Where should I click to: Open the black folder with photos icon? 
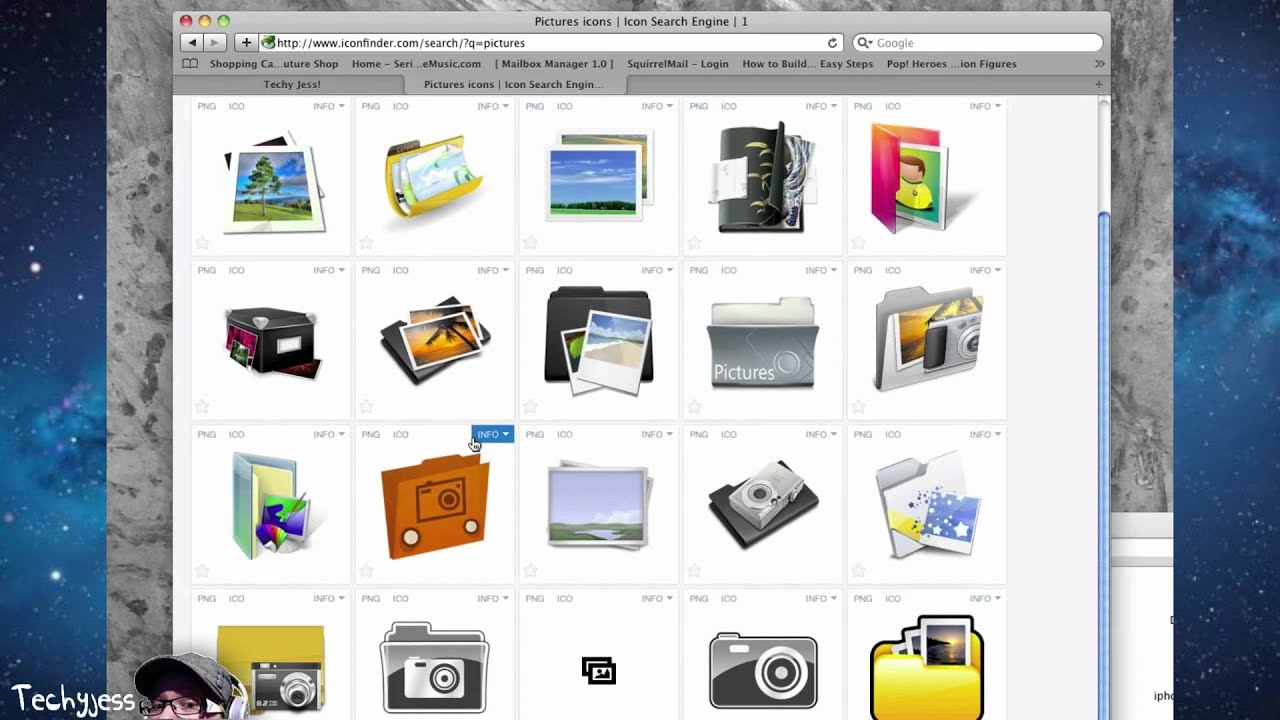tap(599, 339)
